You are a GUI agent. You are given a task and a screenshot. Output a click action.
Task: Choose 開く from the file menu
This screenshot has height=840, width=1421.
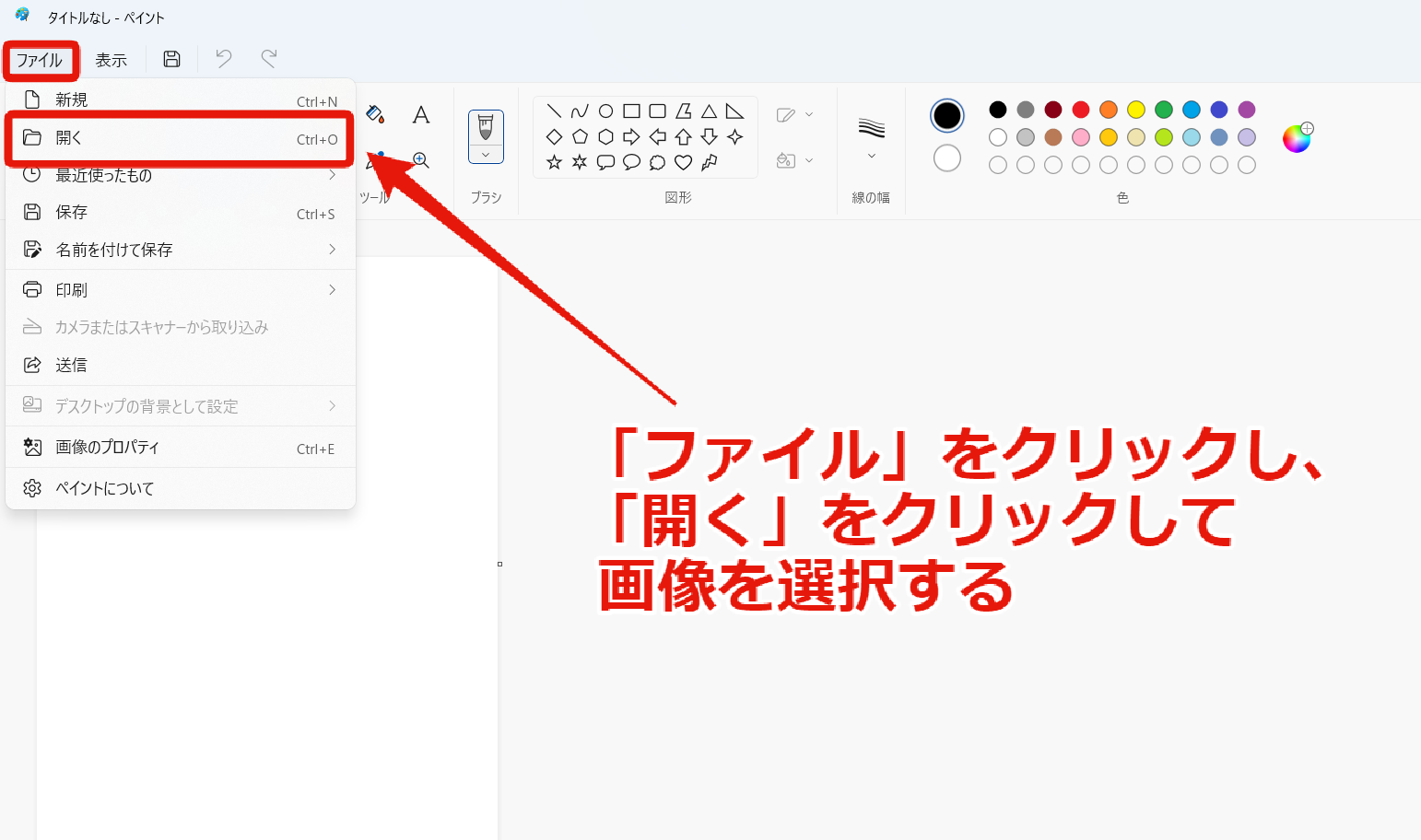[181, 138]
